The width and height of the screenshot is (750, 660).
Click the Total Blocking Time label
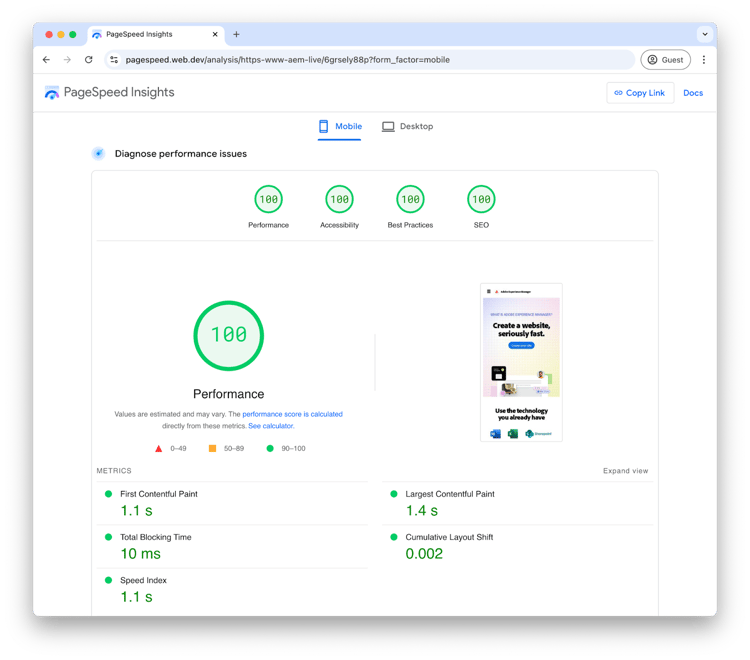coord(155,537)
